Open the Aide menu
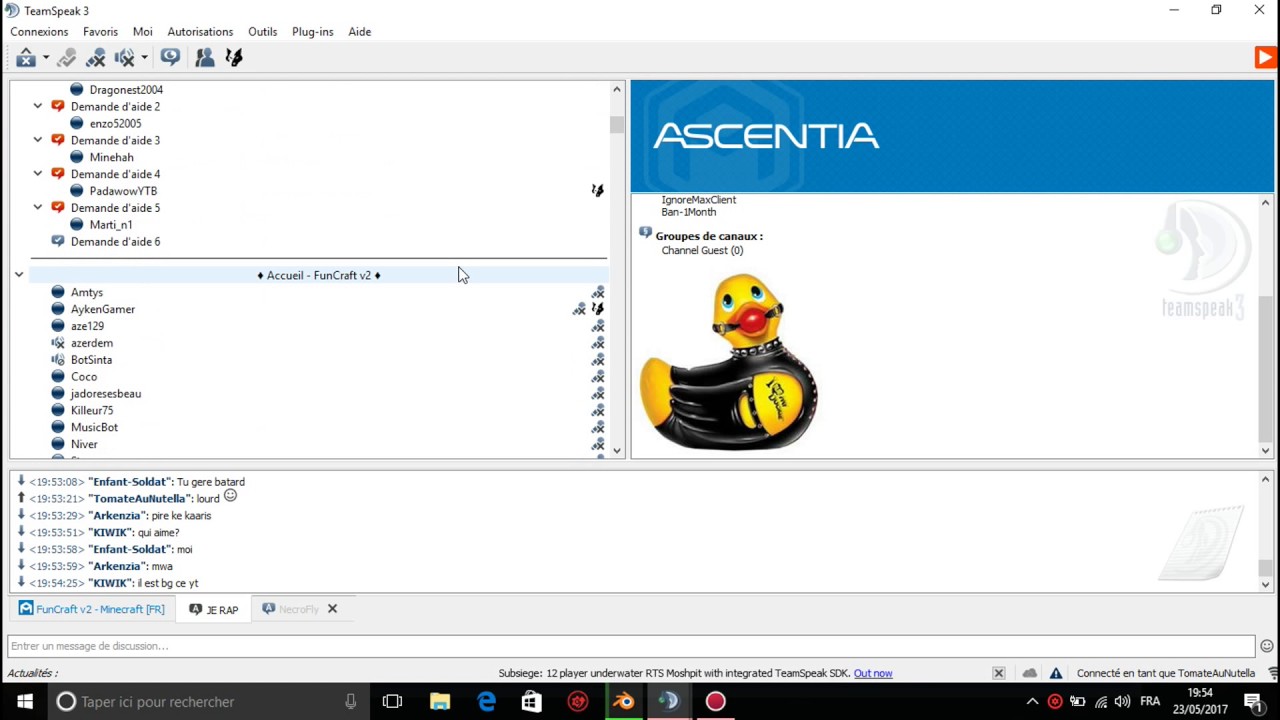 (360, 32)
